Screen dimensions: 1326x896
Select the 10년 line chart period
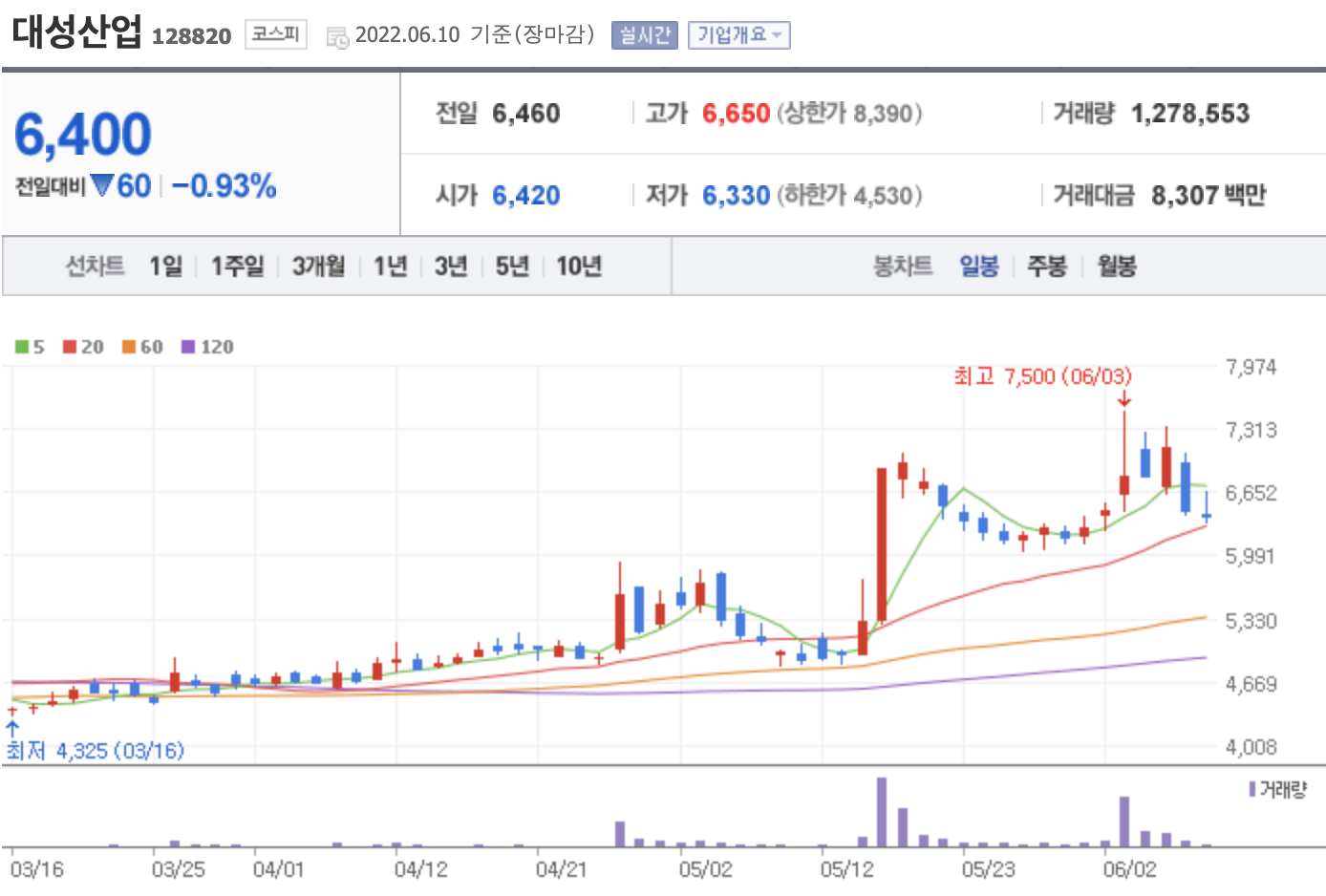[x=579, y=266]
